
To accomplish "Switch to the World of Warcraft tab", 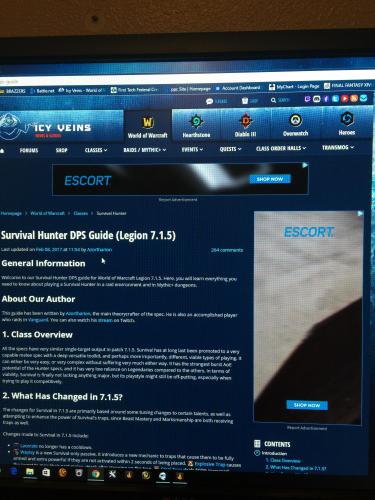I will (x=148, y=127).
